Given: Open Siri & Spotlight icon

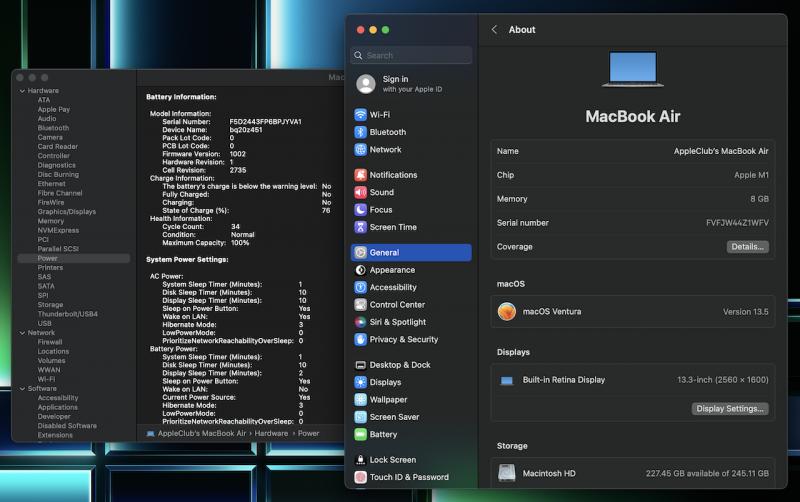Looking at the screenshot, I should [x=360, y=322].
